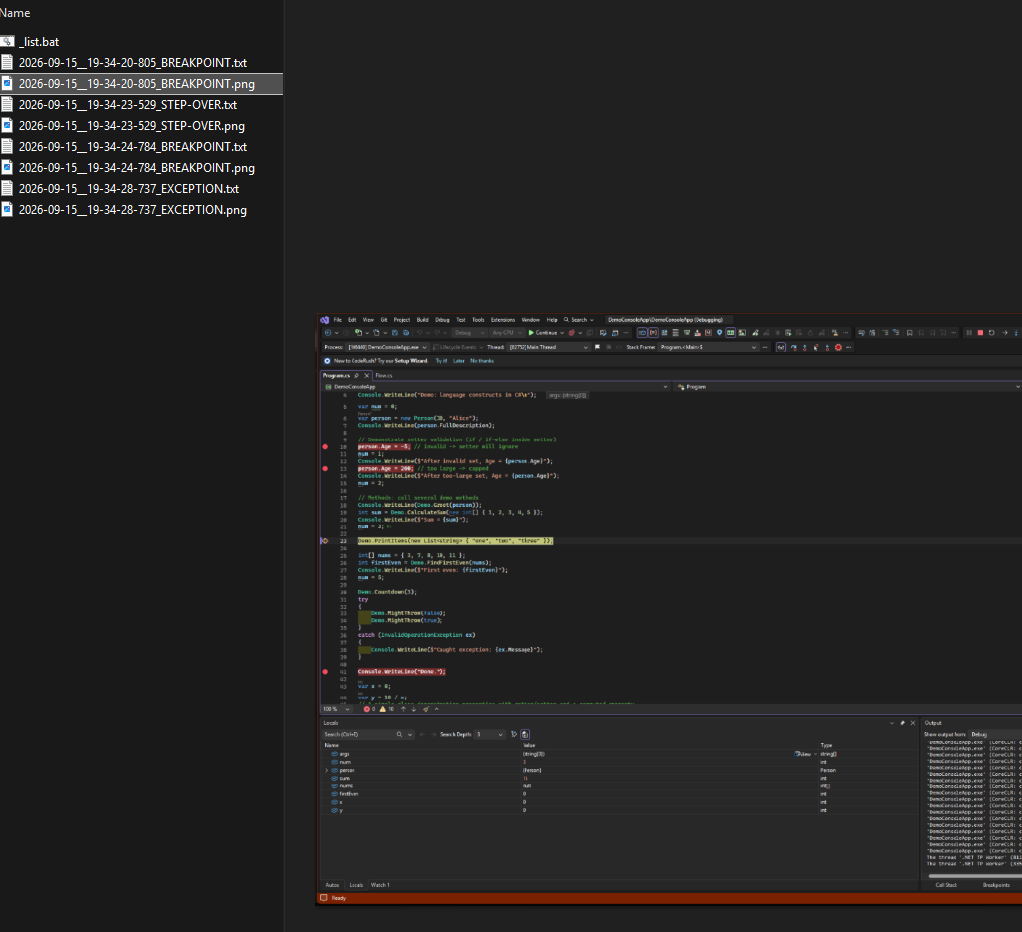This screenshot has width=1022, height=932.
Task: Select the firstEven row in Locals
Action: click(x=619, y=794)
